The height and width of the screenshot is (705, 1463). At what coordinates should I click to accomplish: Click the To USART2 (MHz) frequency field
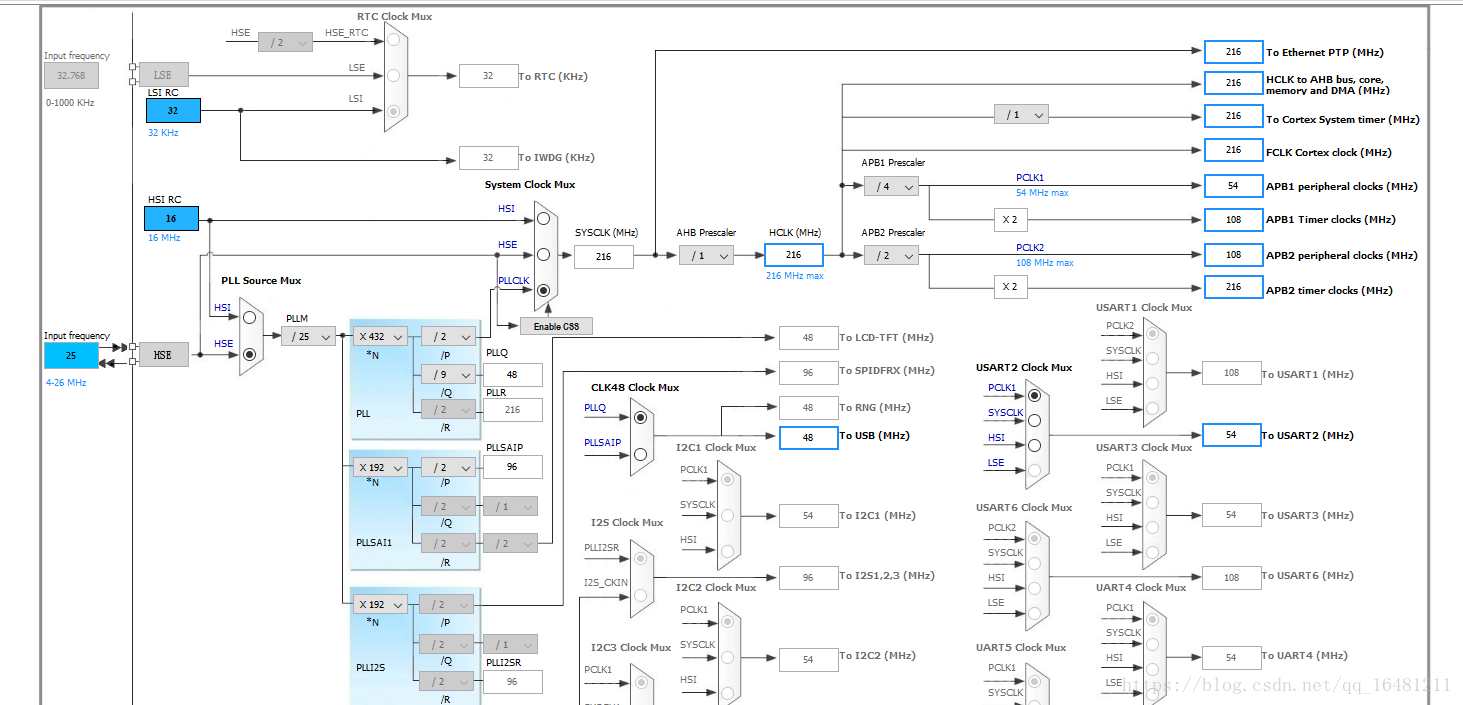1231,435
